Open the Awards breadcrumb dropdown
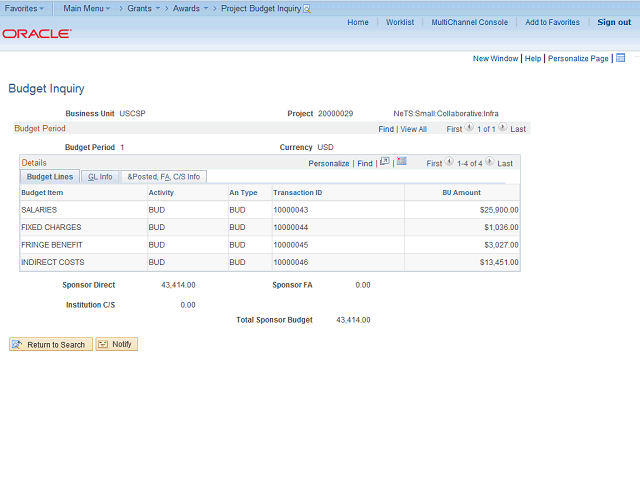640x480 pixels. 192,8
